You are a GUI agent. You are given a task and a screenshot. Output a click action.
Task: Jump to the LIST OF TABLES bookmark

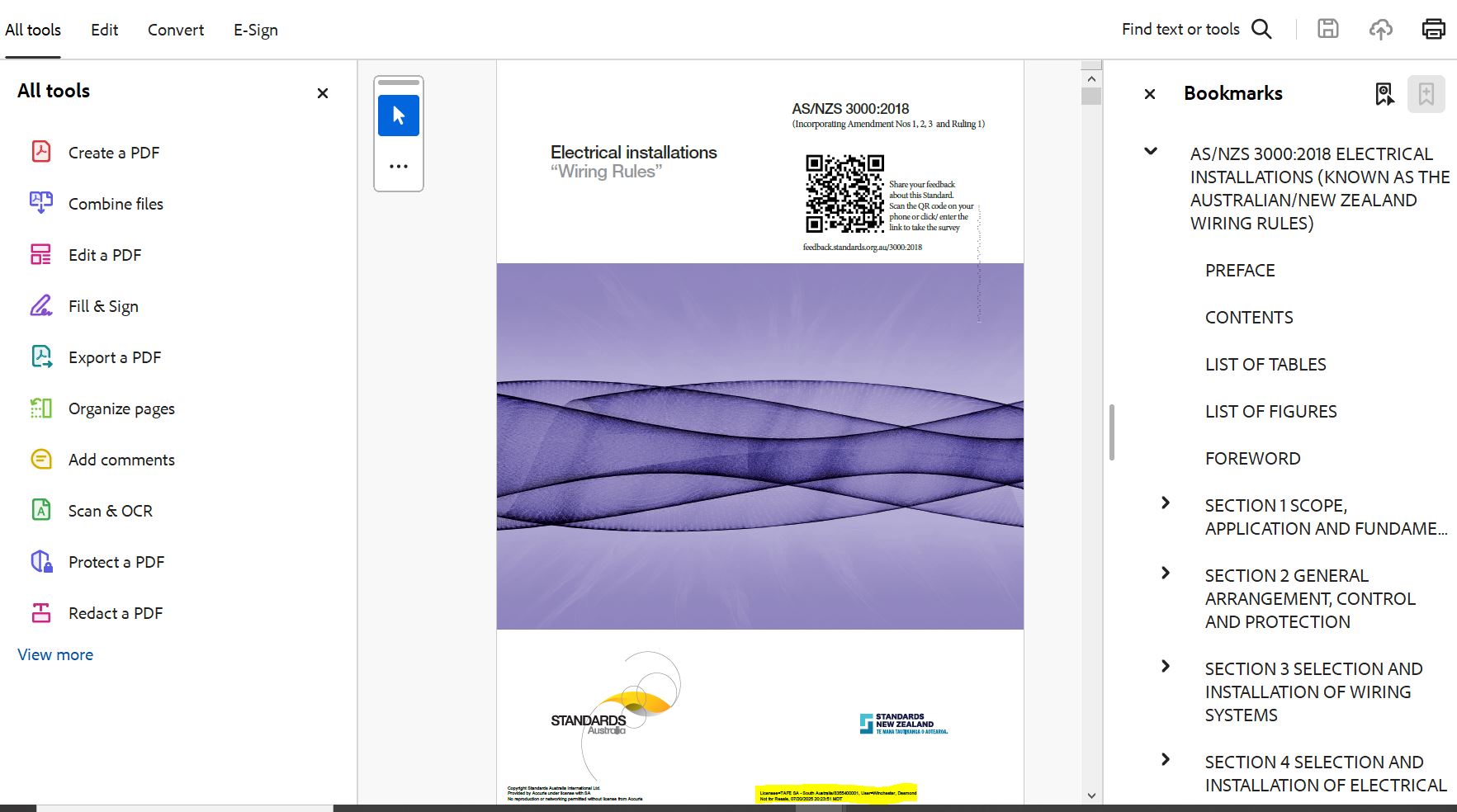[1265, 364]
